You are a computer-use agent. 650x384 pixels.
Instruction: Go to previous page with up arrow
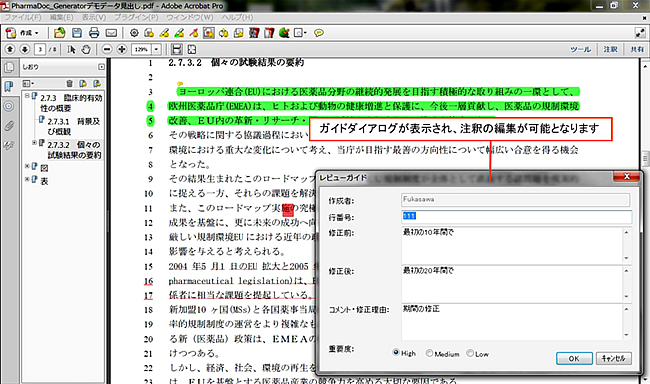coord(10,49)
